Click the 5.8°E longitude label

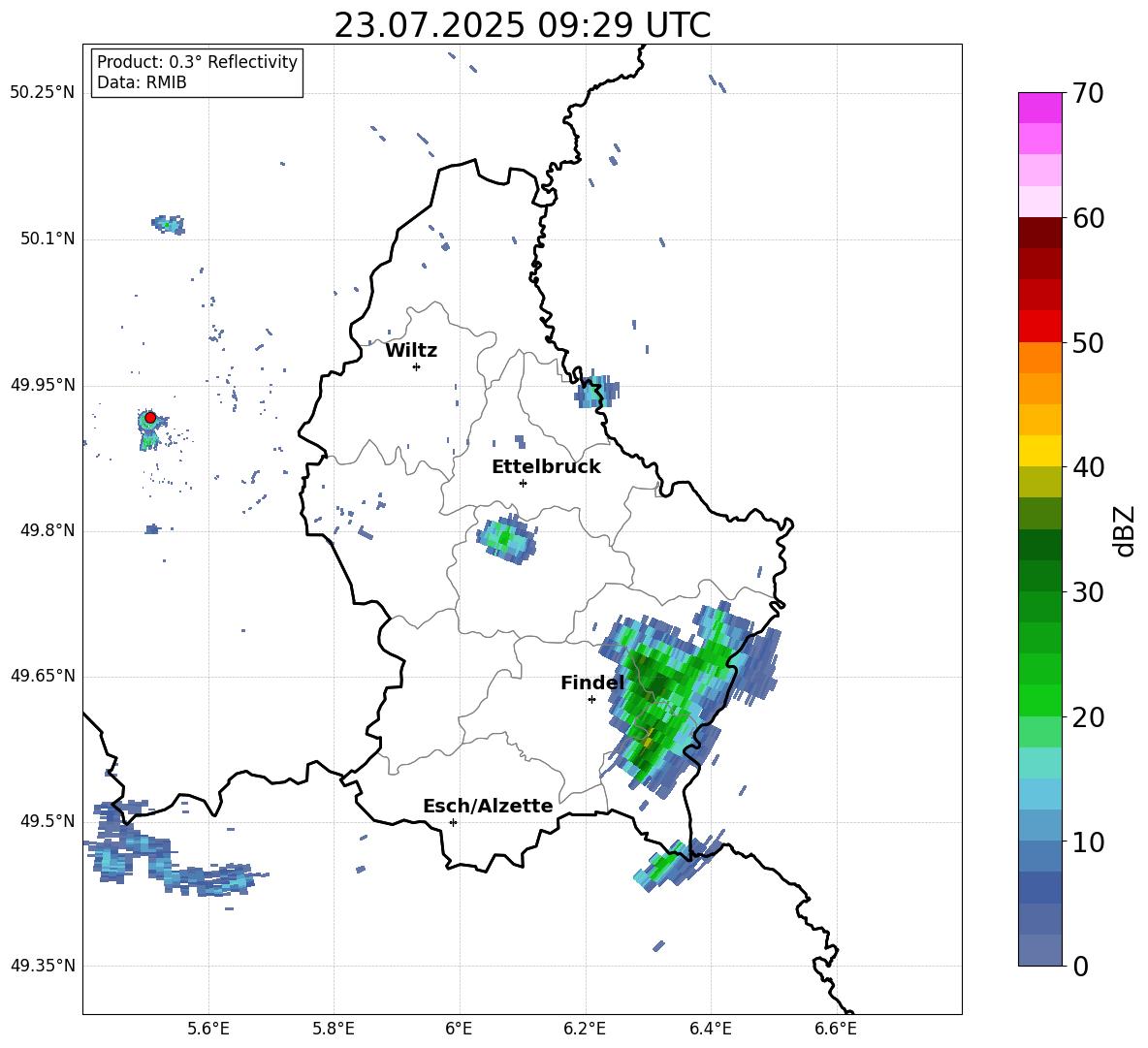[334, 1029]
